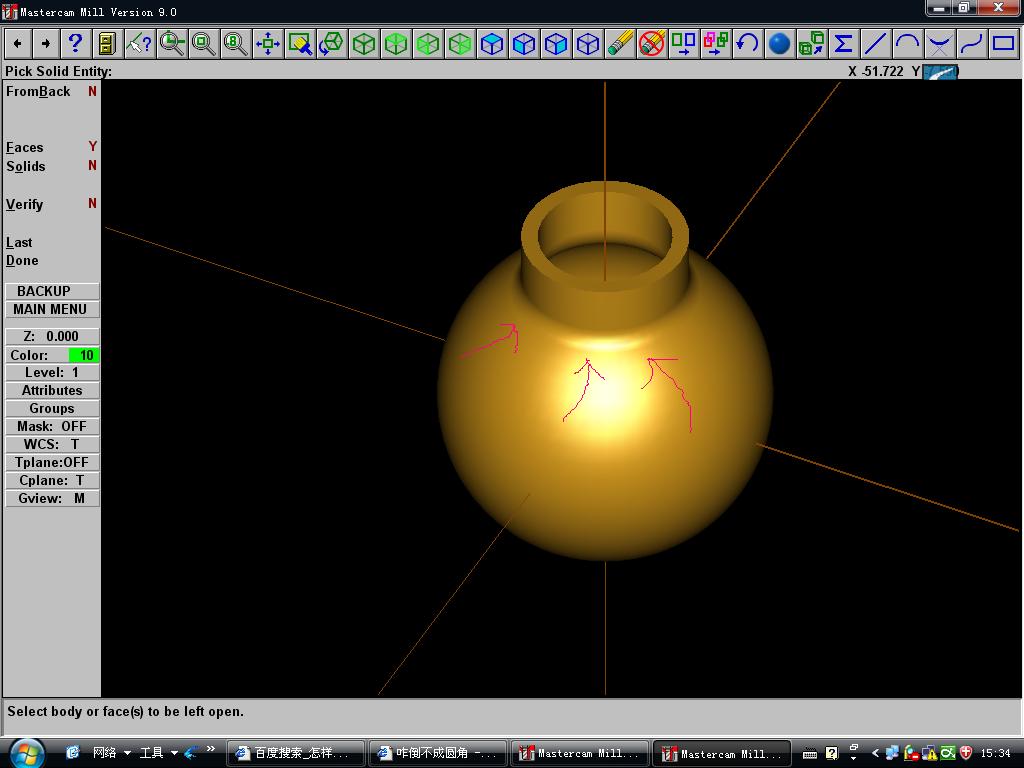Screen dimensions: 1024x768
Task: Select the Delete pencil eraser icon
Action: pyautogui.click(x=620, y=44)
